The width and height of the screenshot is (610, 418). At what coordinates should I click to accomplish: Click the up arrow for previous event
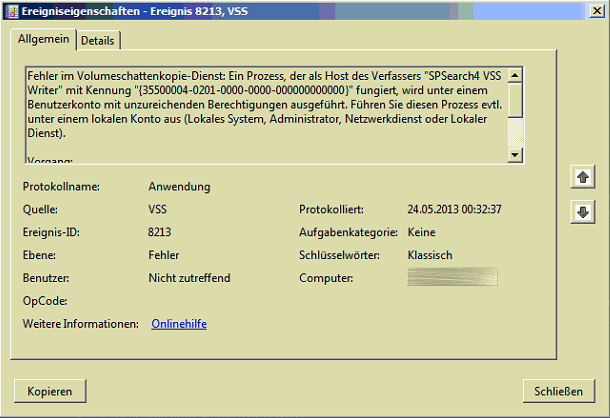click(x=582, y=177)
